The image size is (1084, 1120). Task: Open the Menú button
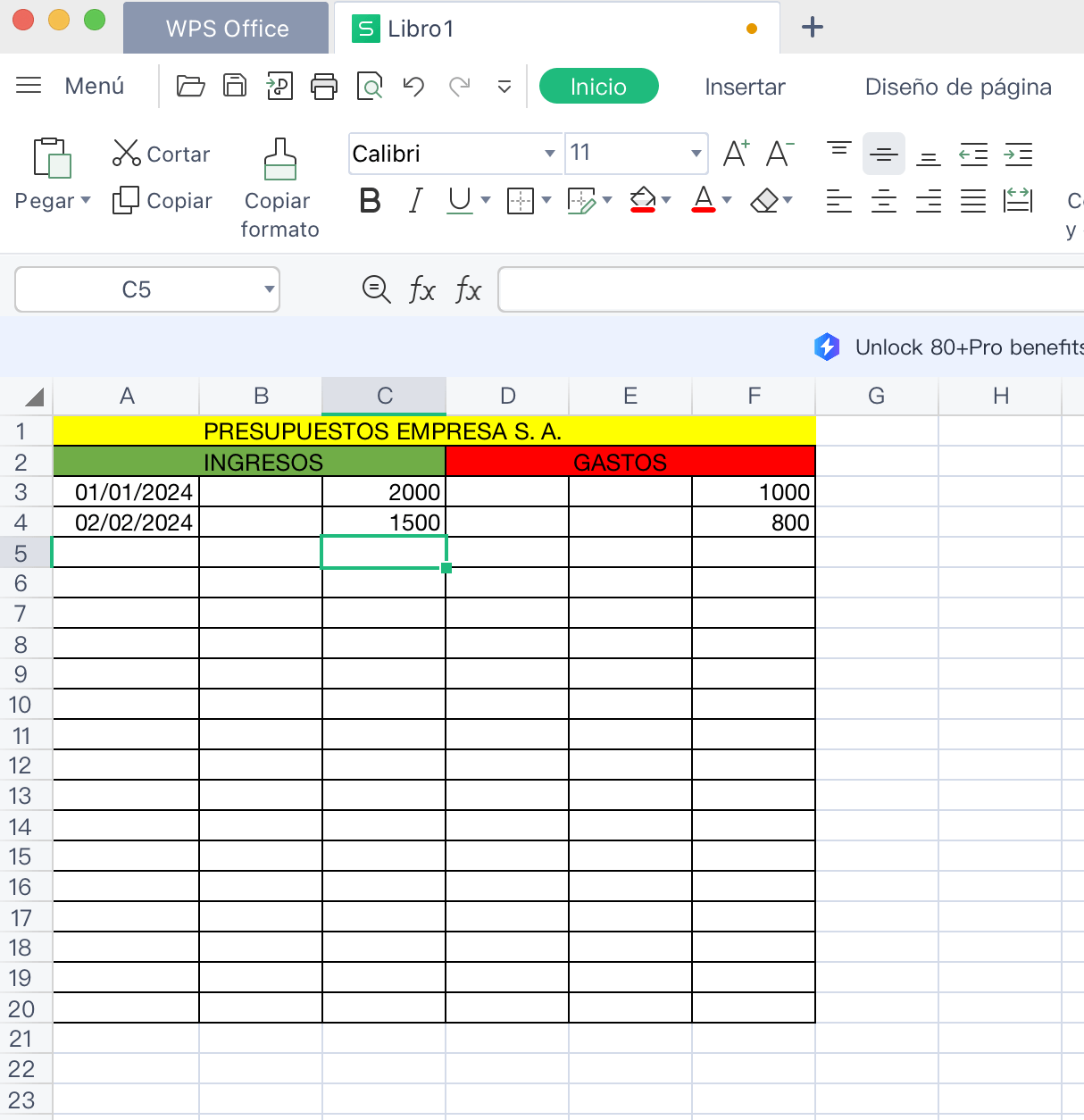71,86
